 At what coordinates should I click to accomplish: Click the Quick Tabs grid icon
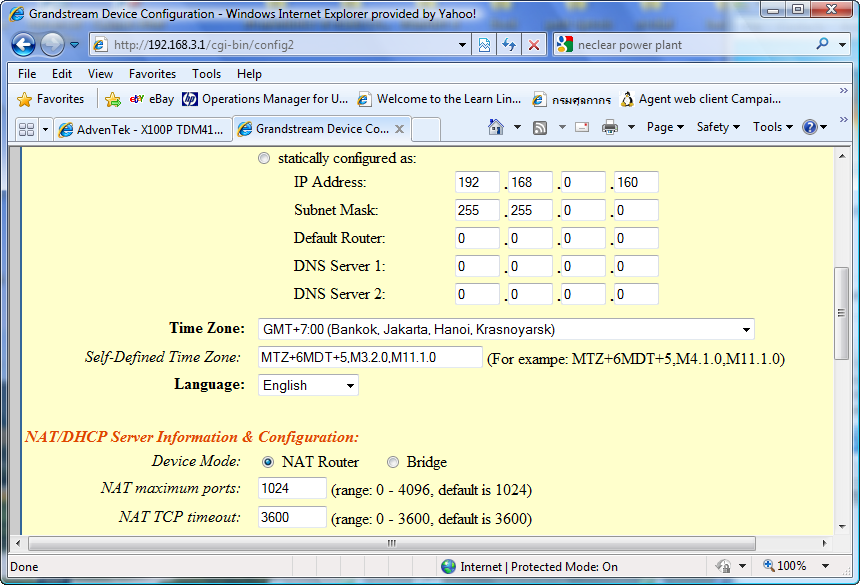tap(26, 129)
